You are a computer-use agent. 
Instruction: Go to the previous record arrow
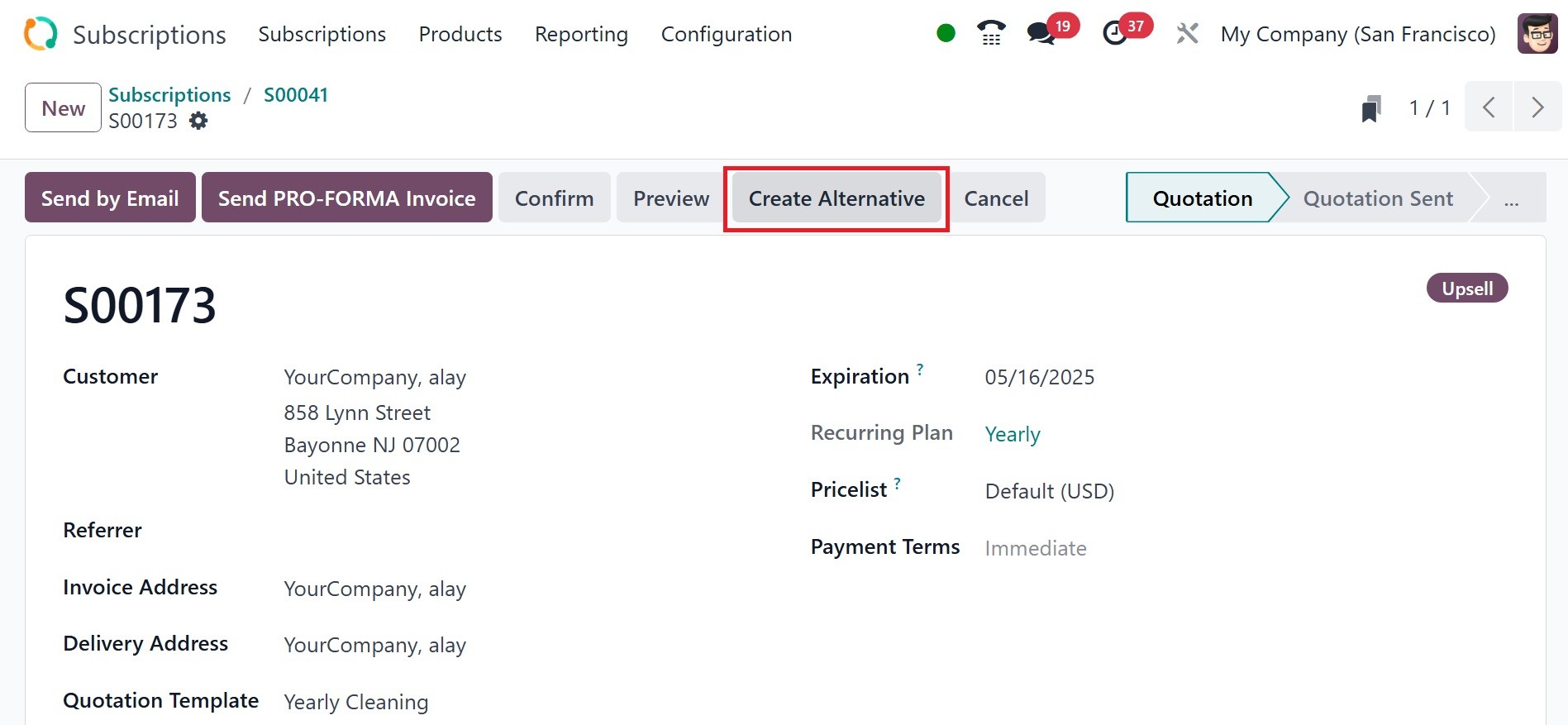coord(1489,107)
